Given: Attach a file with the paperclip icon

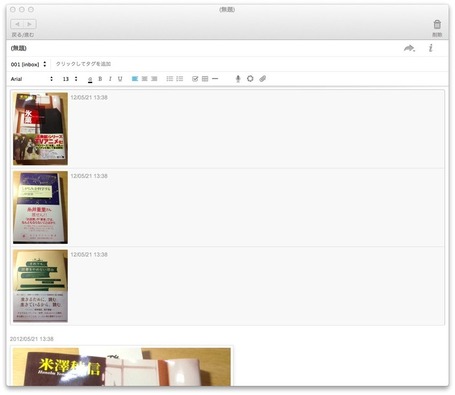Looking at the screenshot, I should (x=263, y=79).
